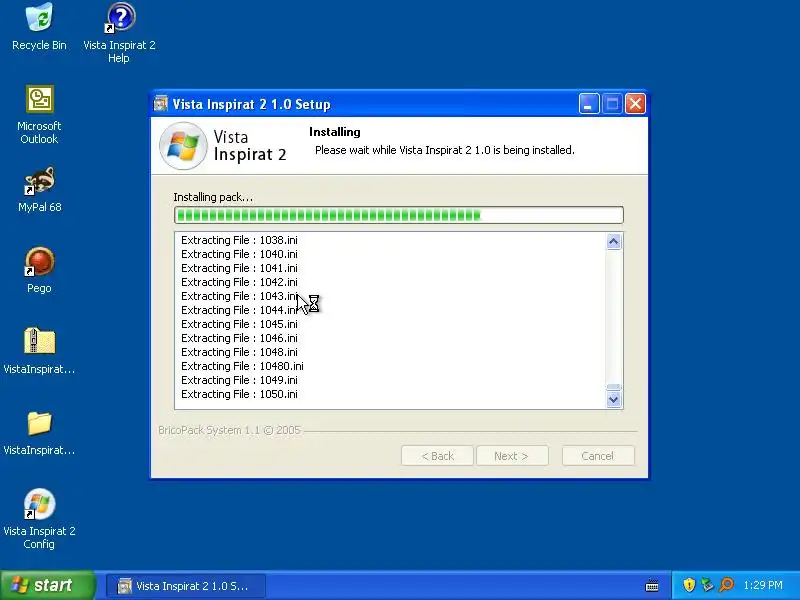800x600 pixels.
Task: Click the scrollbar track in log list
Action: (x=614, y=316)
